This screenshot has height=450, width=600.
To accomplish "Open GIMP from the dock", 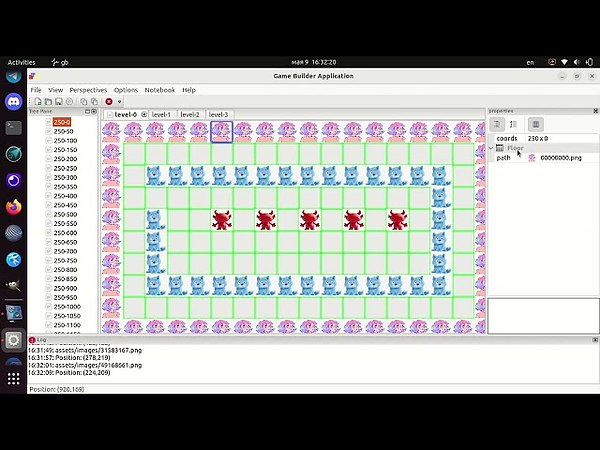I will click(x=14, y=285).
